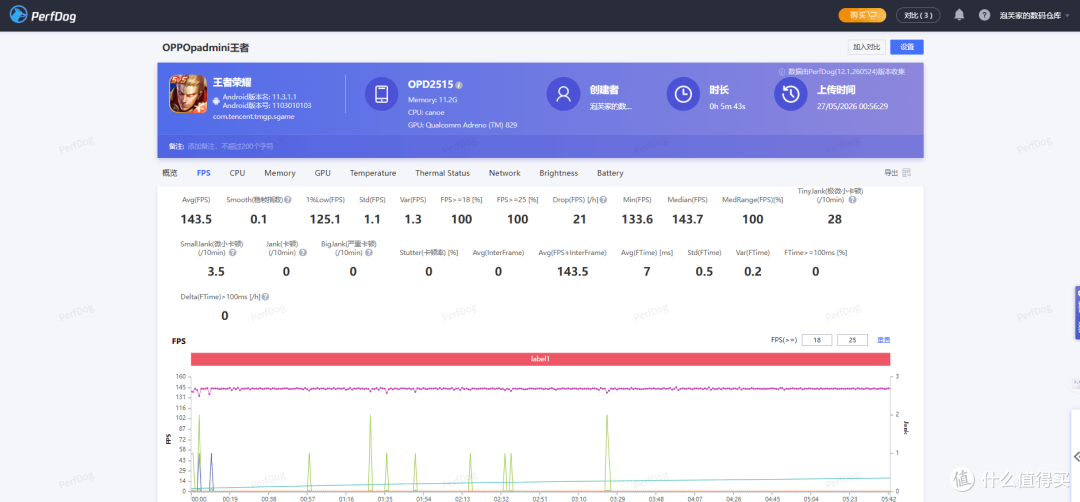Click the export table icon
The width and height of the screenshot is (1080, 502).
pyautogui.click(x=906, y=173)
